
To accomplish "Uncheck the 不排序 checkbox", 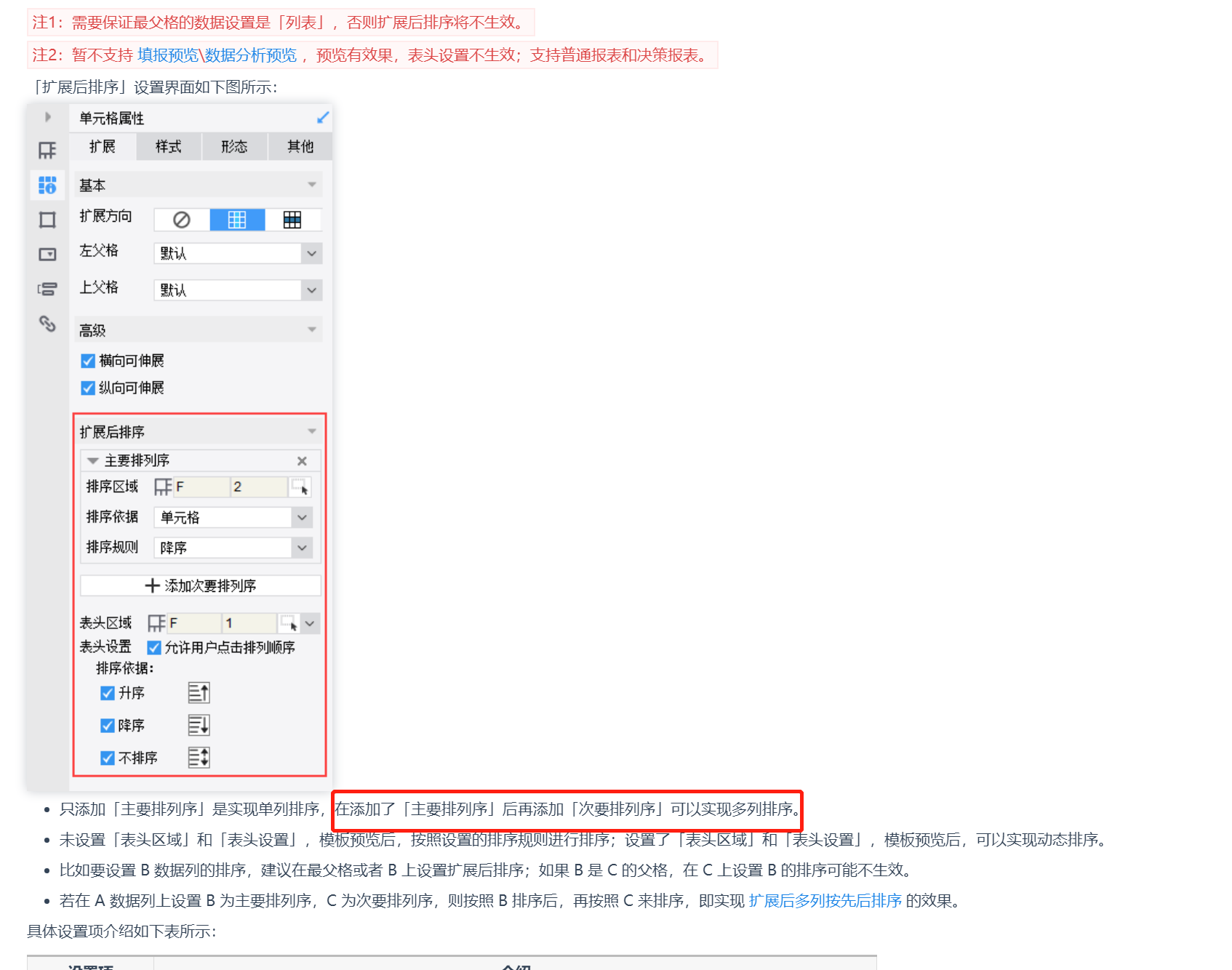I will coord(108,758).
